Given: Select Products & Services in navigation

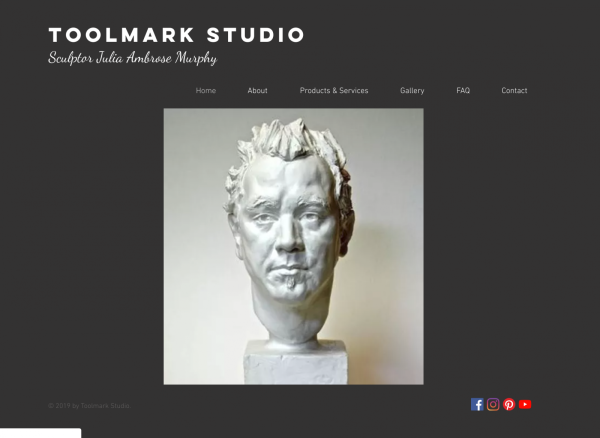Looking at the screenshot, I should (334, 91).
